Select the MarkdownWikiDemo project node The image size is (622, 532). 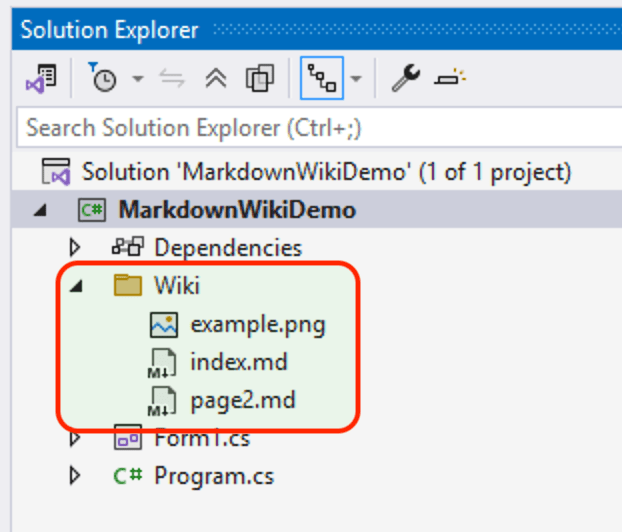click(x=236, y=210)
